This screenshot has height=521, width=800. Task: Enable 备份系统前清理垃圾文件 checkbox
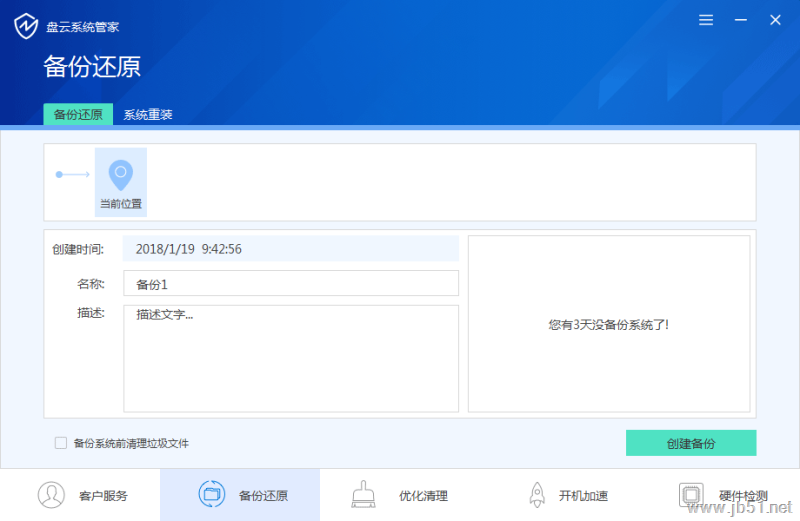[x=61, y=443]
